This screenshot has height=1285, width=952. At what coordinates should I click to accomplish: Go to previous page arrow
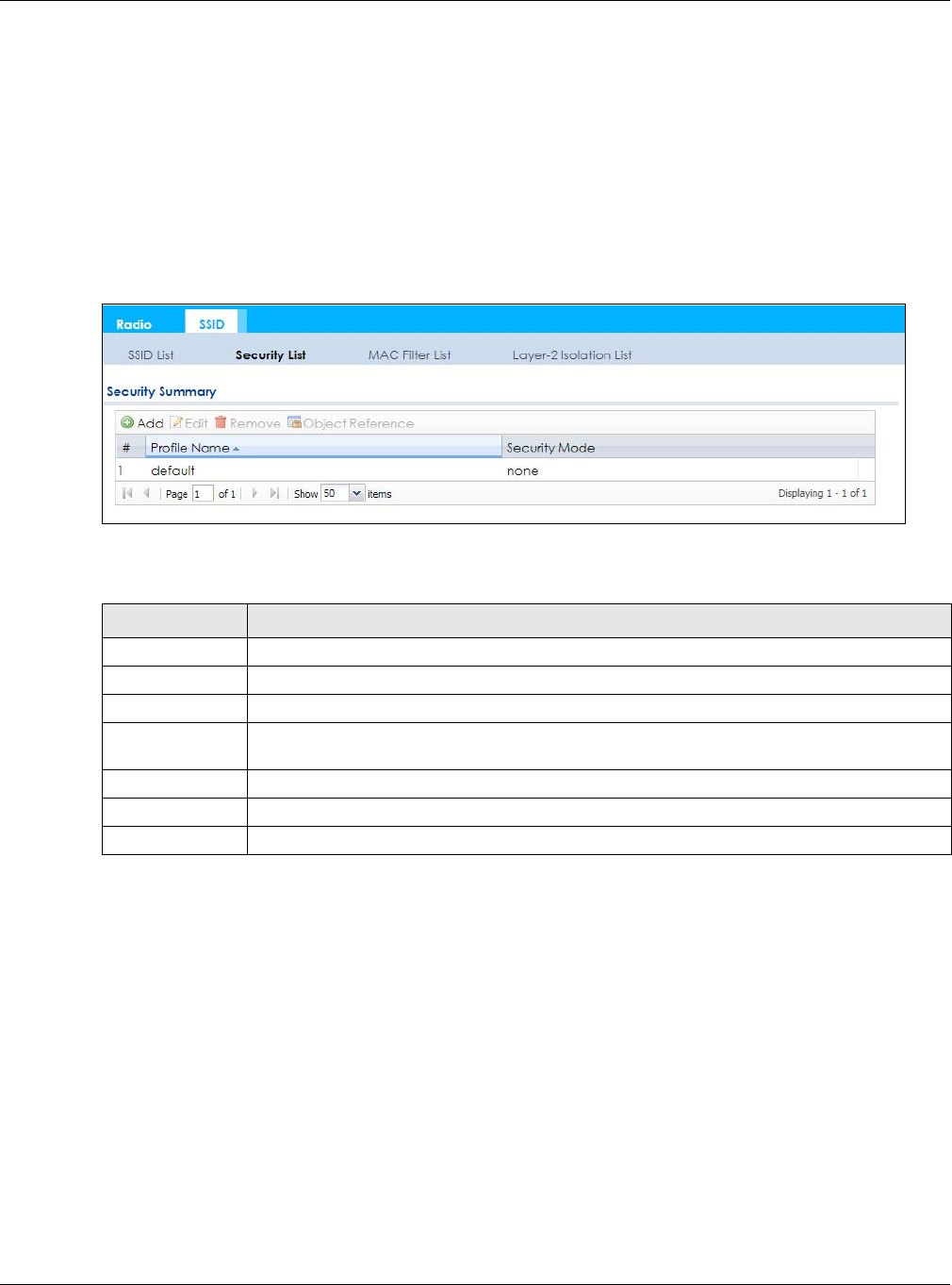(146, 493)
